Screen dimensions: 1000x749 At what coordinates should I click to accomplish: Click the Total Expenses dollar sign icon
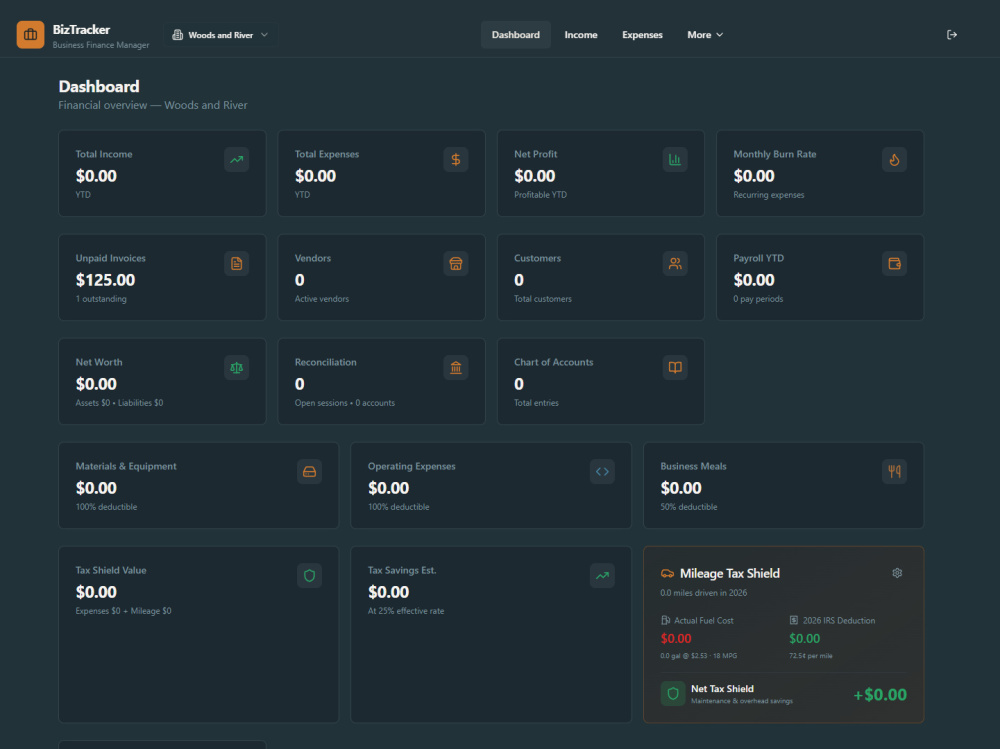coord(455,159)
